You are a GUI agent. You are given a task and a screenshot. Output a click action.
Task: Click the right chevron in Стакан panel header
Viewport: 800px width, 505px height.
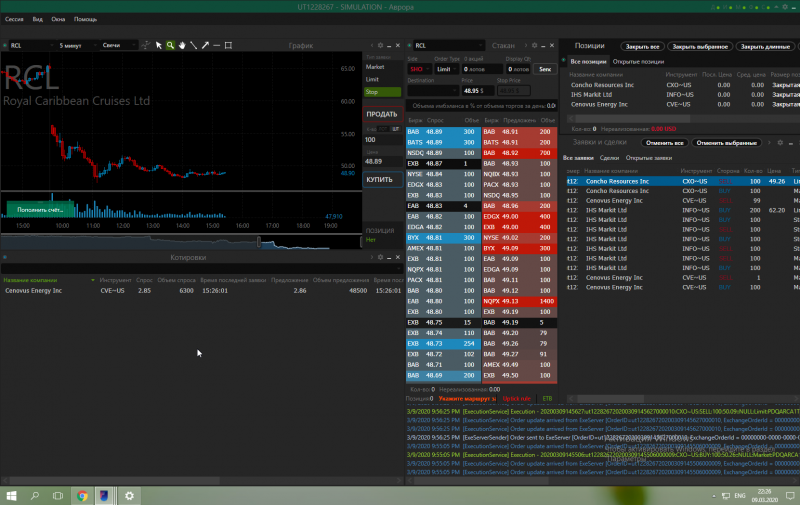[x=526, y=45]
